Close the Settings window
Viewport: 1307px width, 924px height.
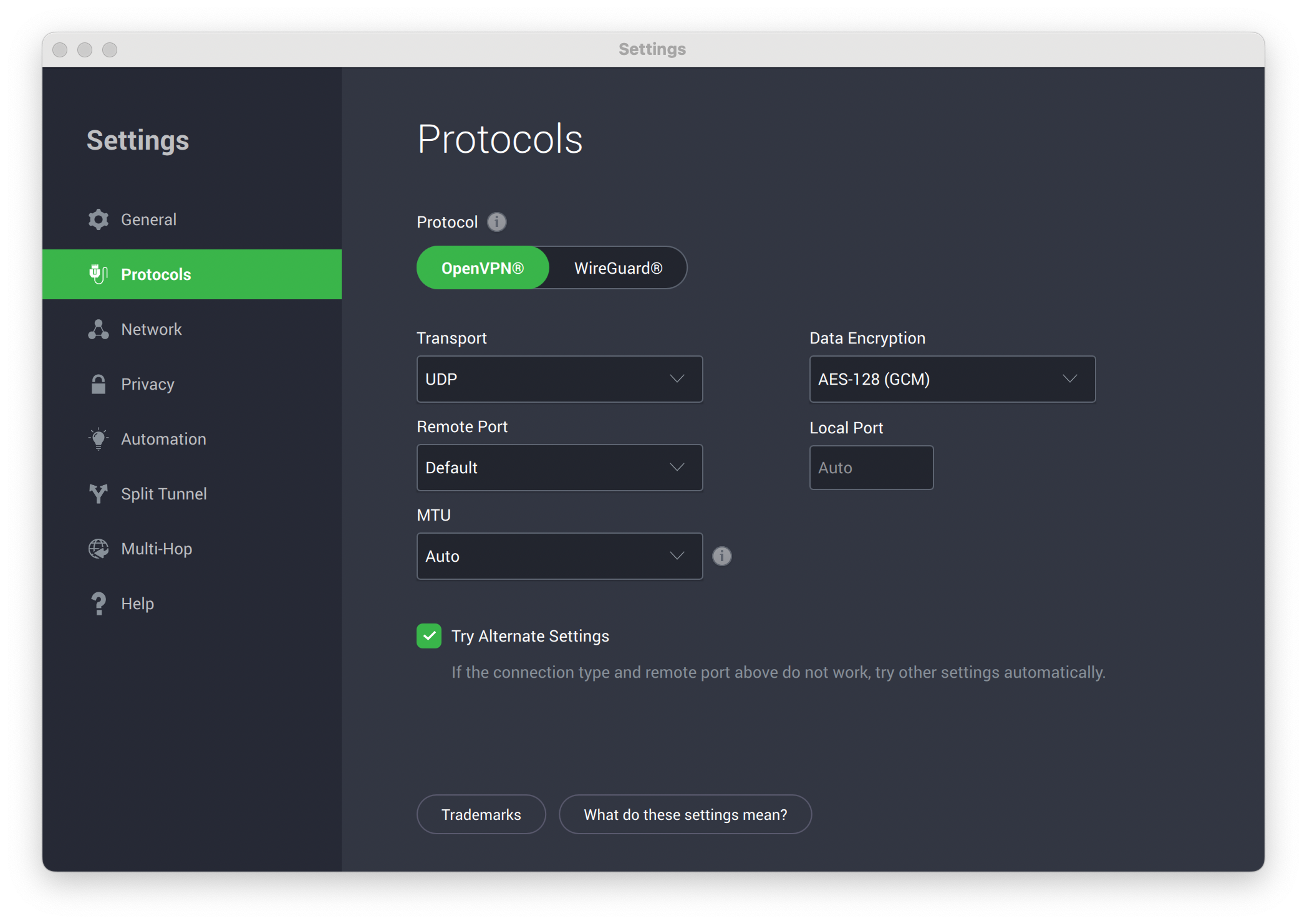60,49
